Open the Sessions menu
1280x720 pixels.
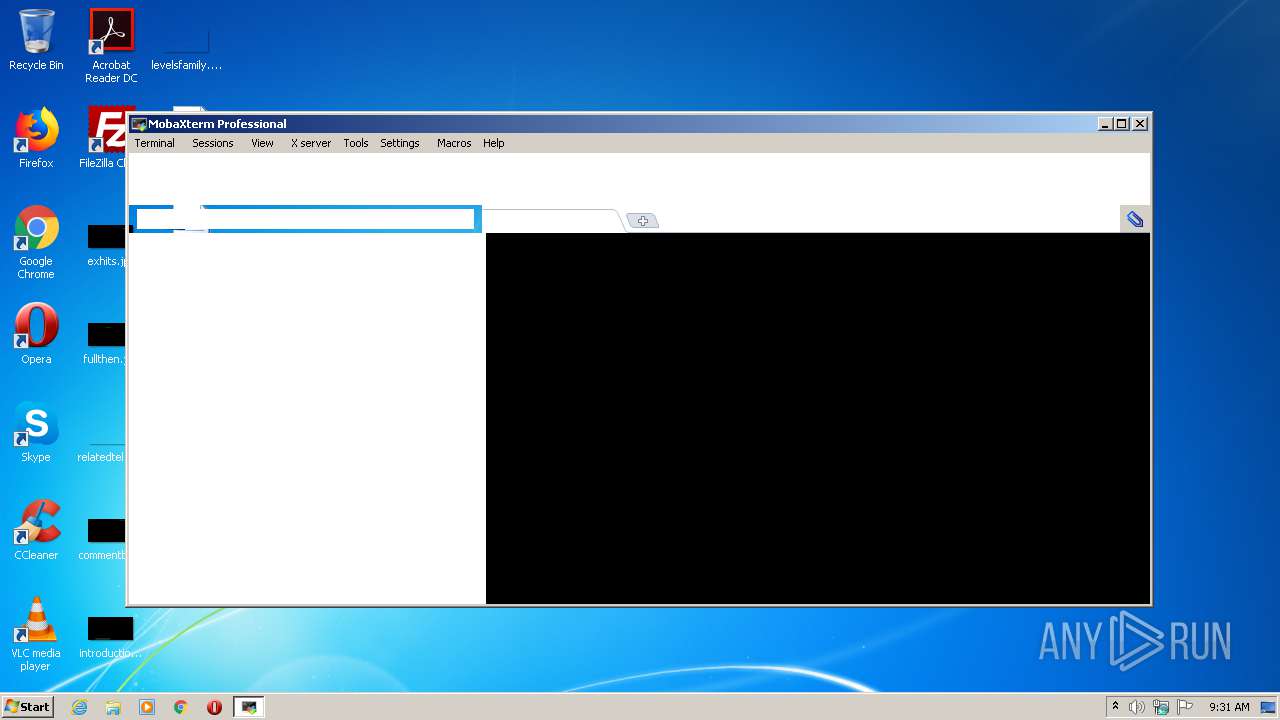coord(212,143)
